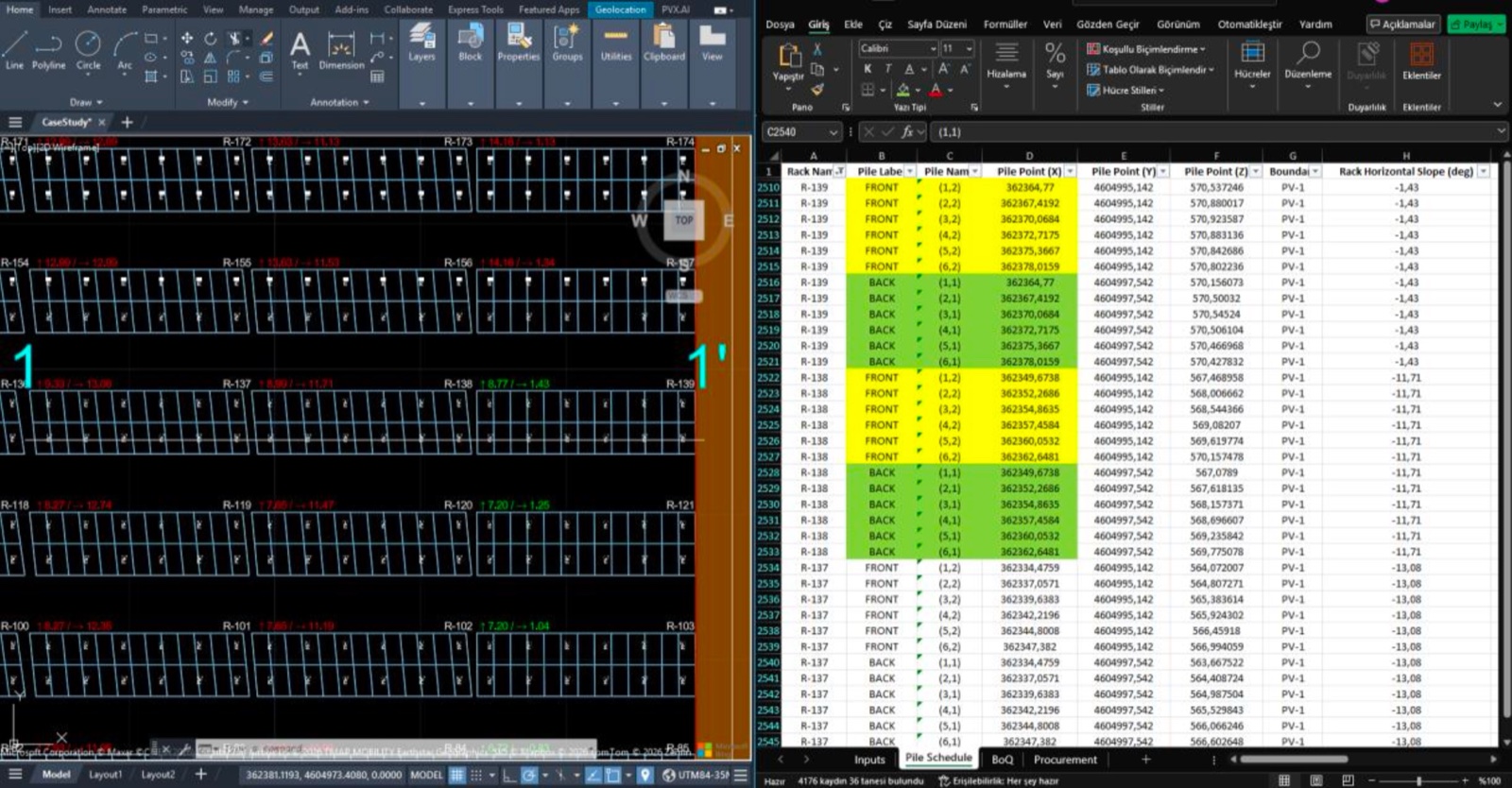Open AutoCAD file tab hamburger menu

coord(15,122)
